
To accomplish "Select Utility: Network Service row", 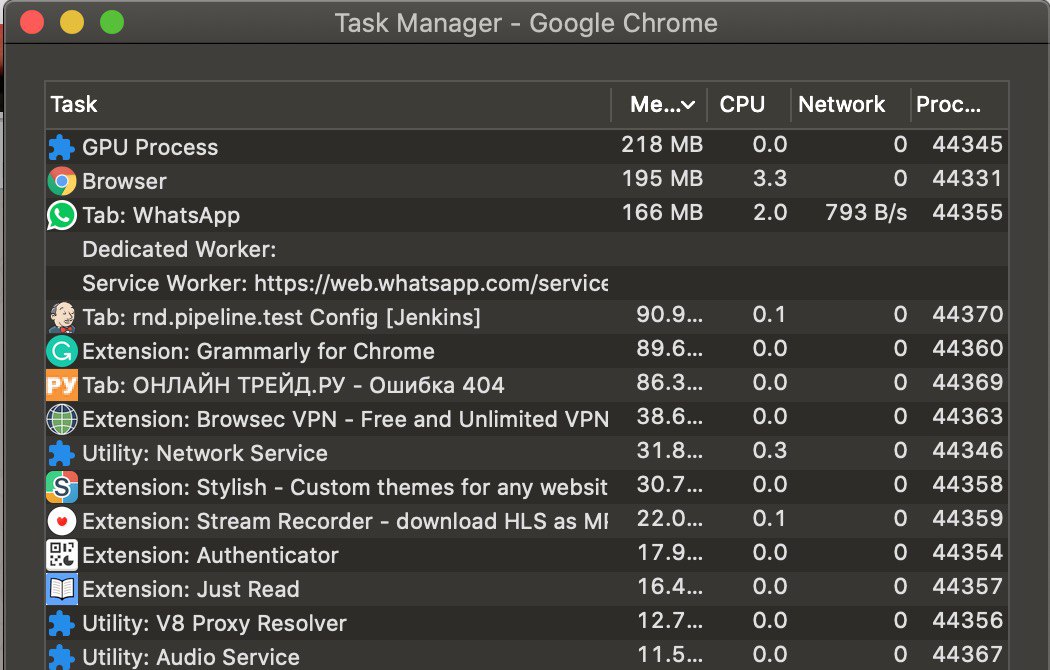I will (526, 454).
